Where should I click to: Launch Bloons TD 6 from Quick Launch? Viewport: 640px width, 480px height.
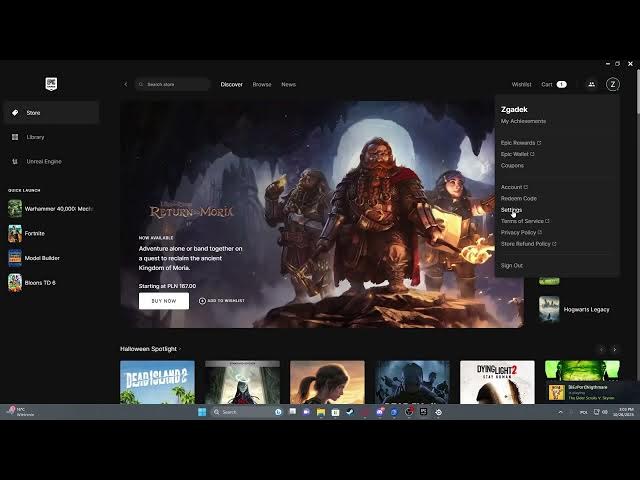point(32,282)
